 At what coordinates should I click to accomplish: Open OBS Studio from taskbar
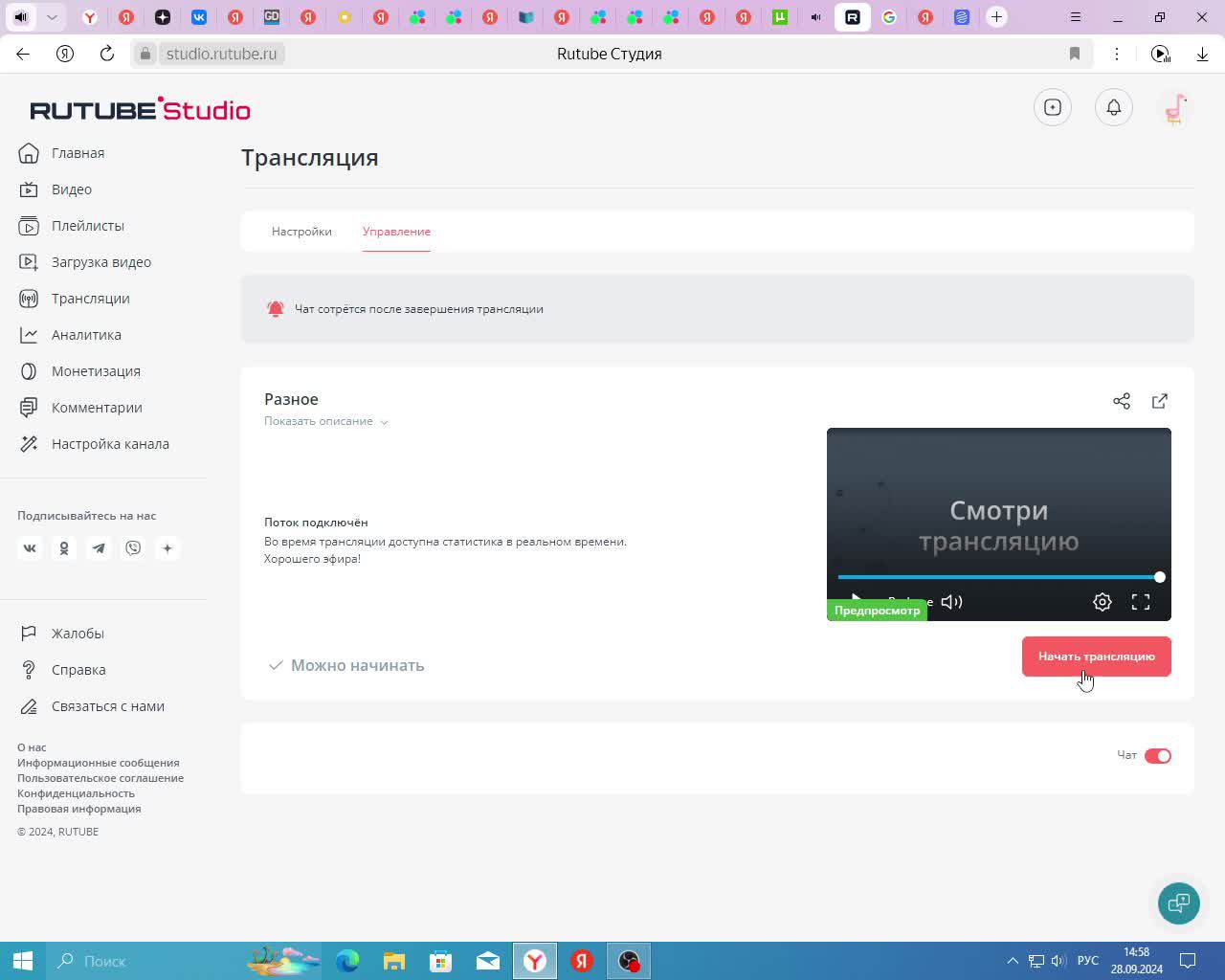tap(629, 961)
